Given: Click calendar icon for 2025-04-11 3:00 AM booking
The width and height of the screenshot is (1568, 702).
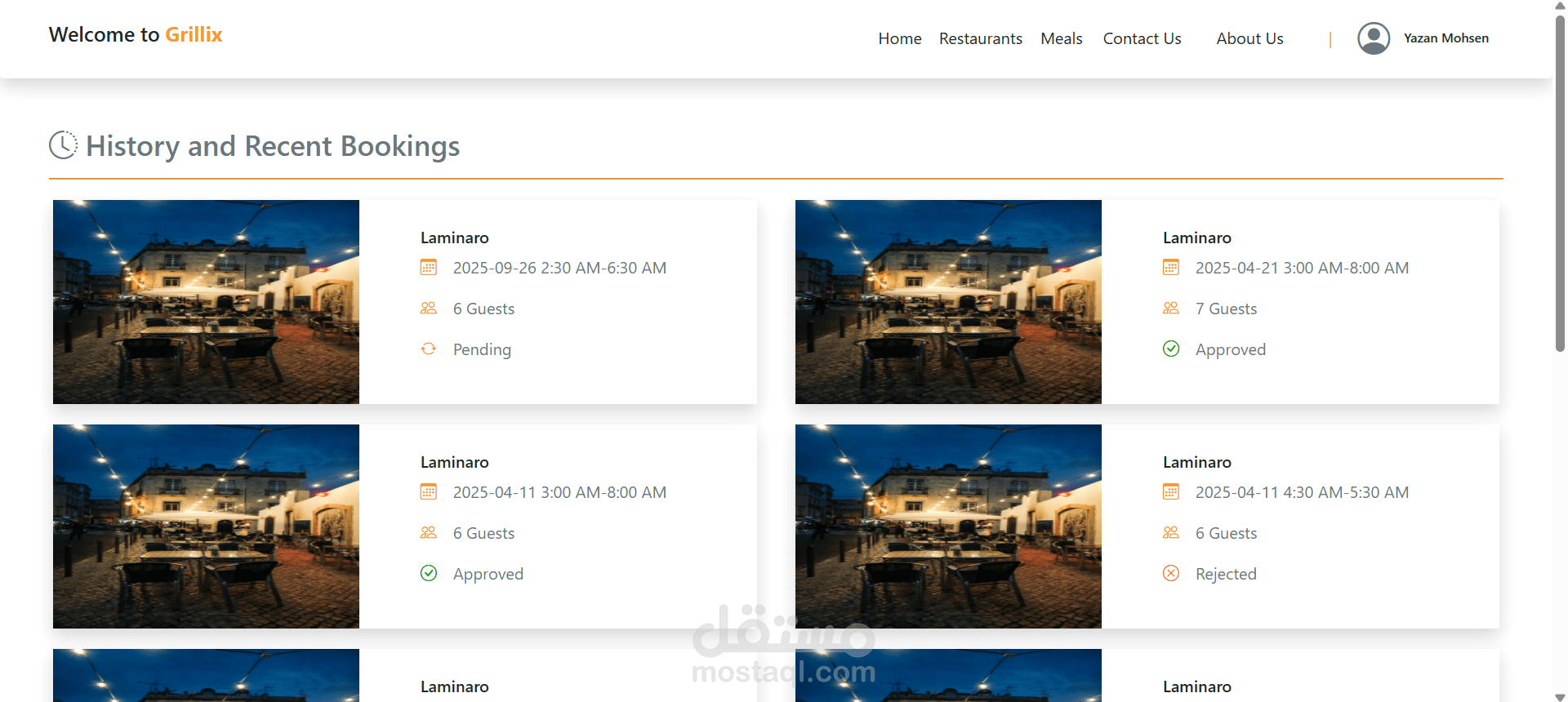Looking at the screenshot, I should click(429, 491).
